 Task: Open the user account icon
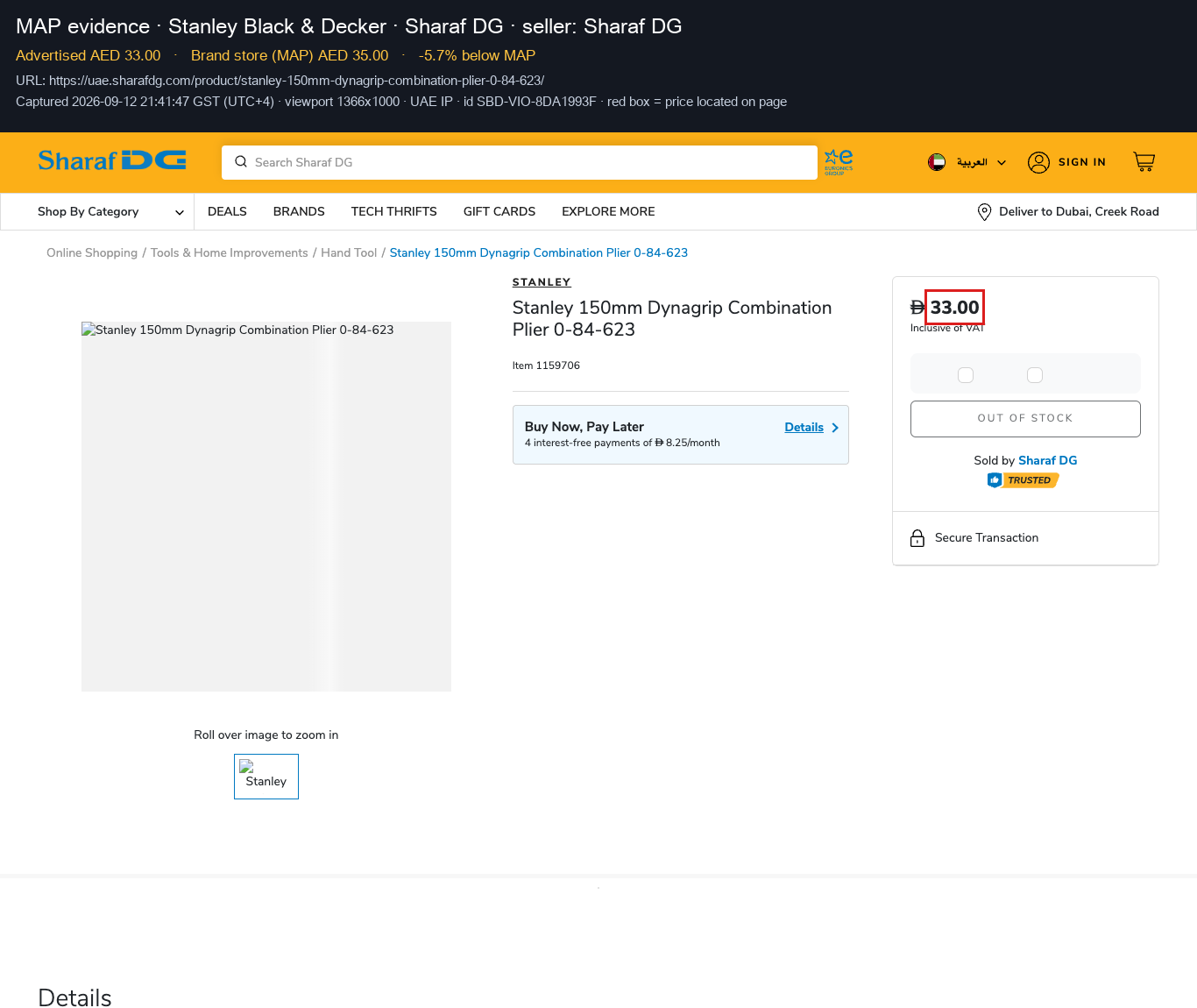point(1038,162)
